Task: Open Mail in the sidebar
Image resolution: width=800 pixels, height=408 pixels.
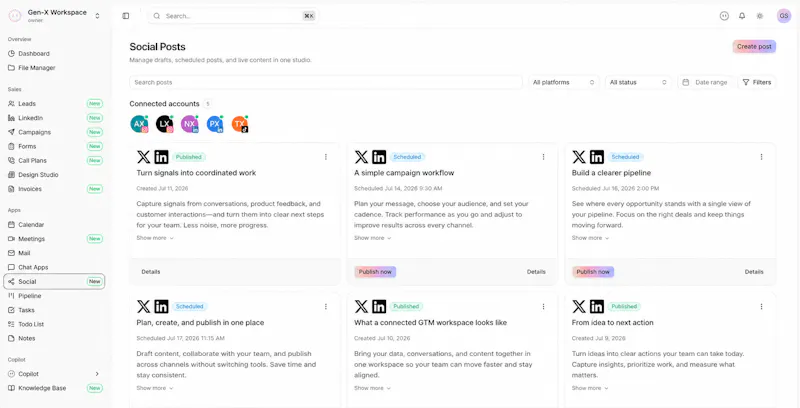Action: (x=54, y=253)
